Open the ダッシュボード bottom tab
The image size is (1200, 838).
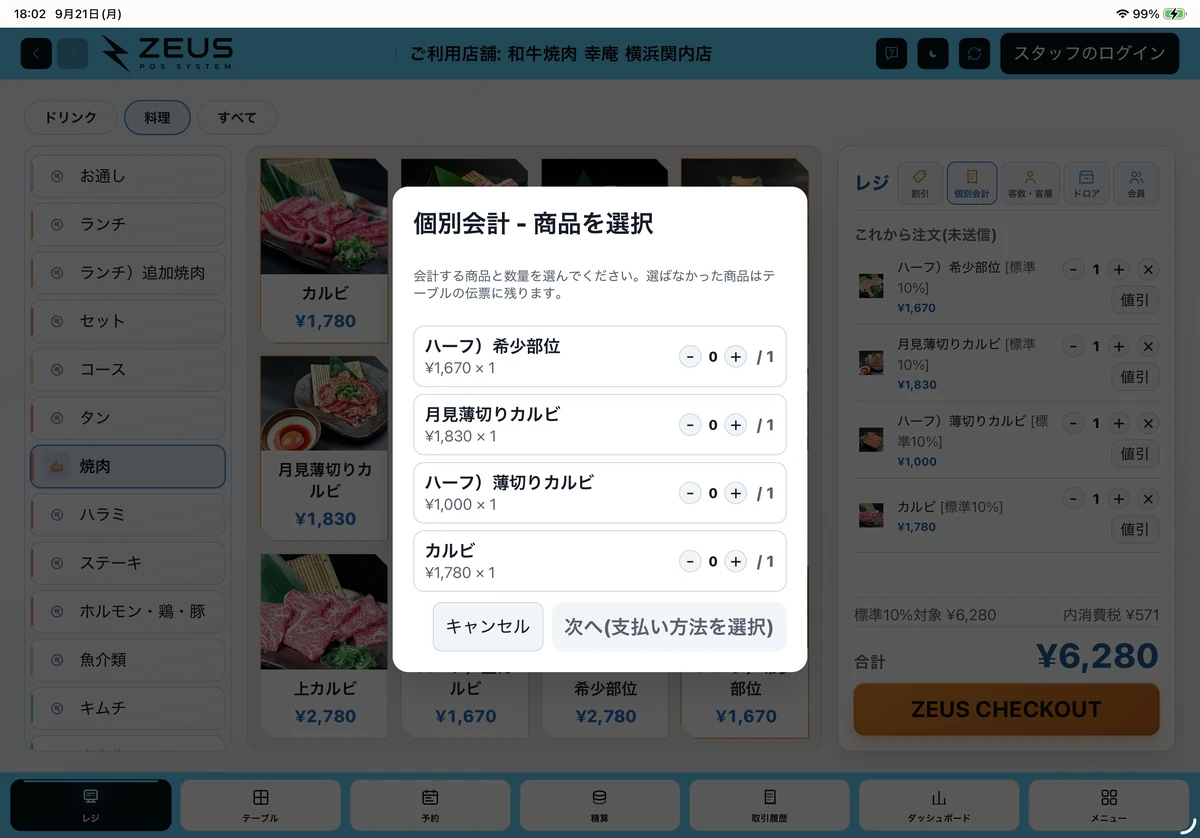[939, 805]
